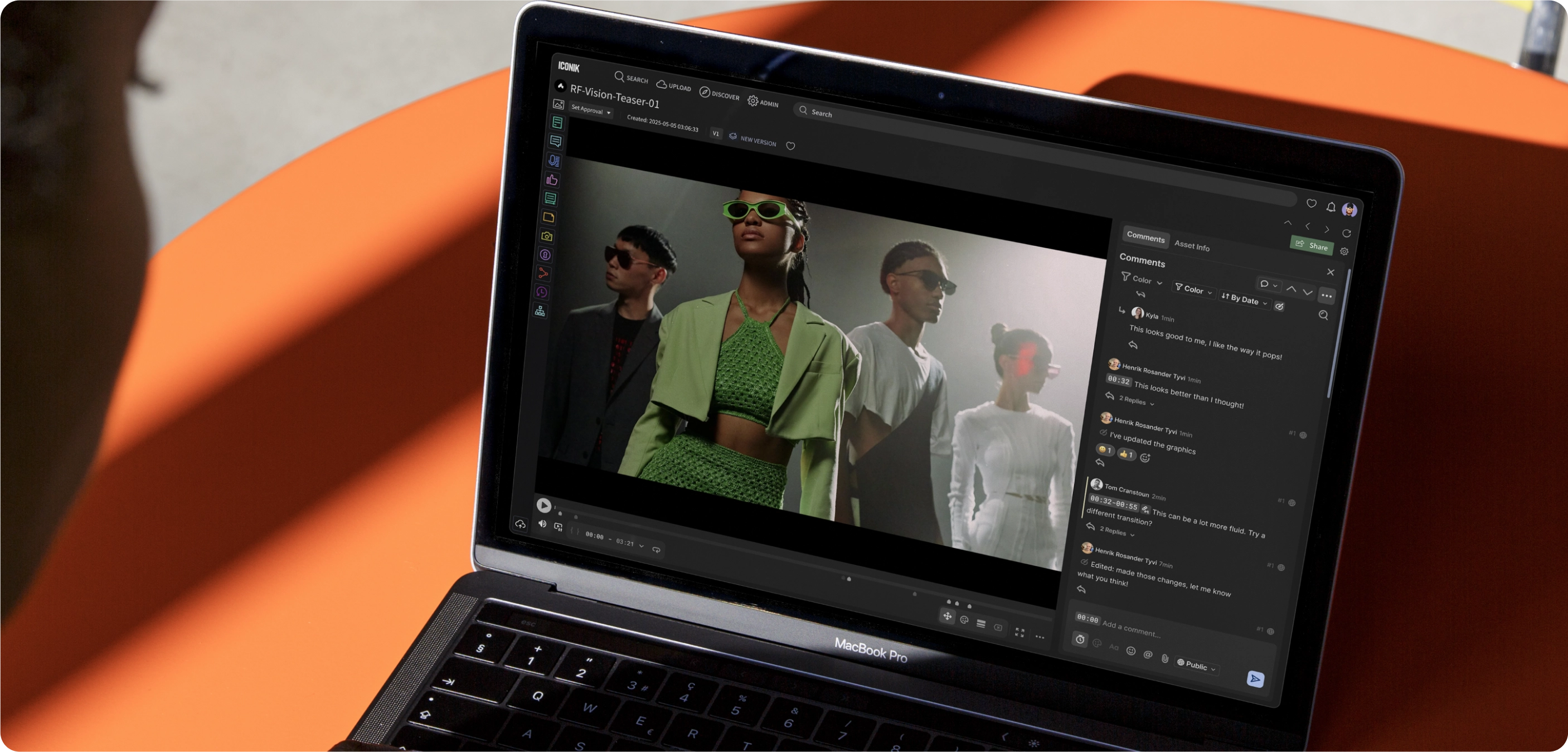Viewport: 1568px width, 752px height.
Task: Open the gear settings icon beside Share
Action: (1344, 251)
